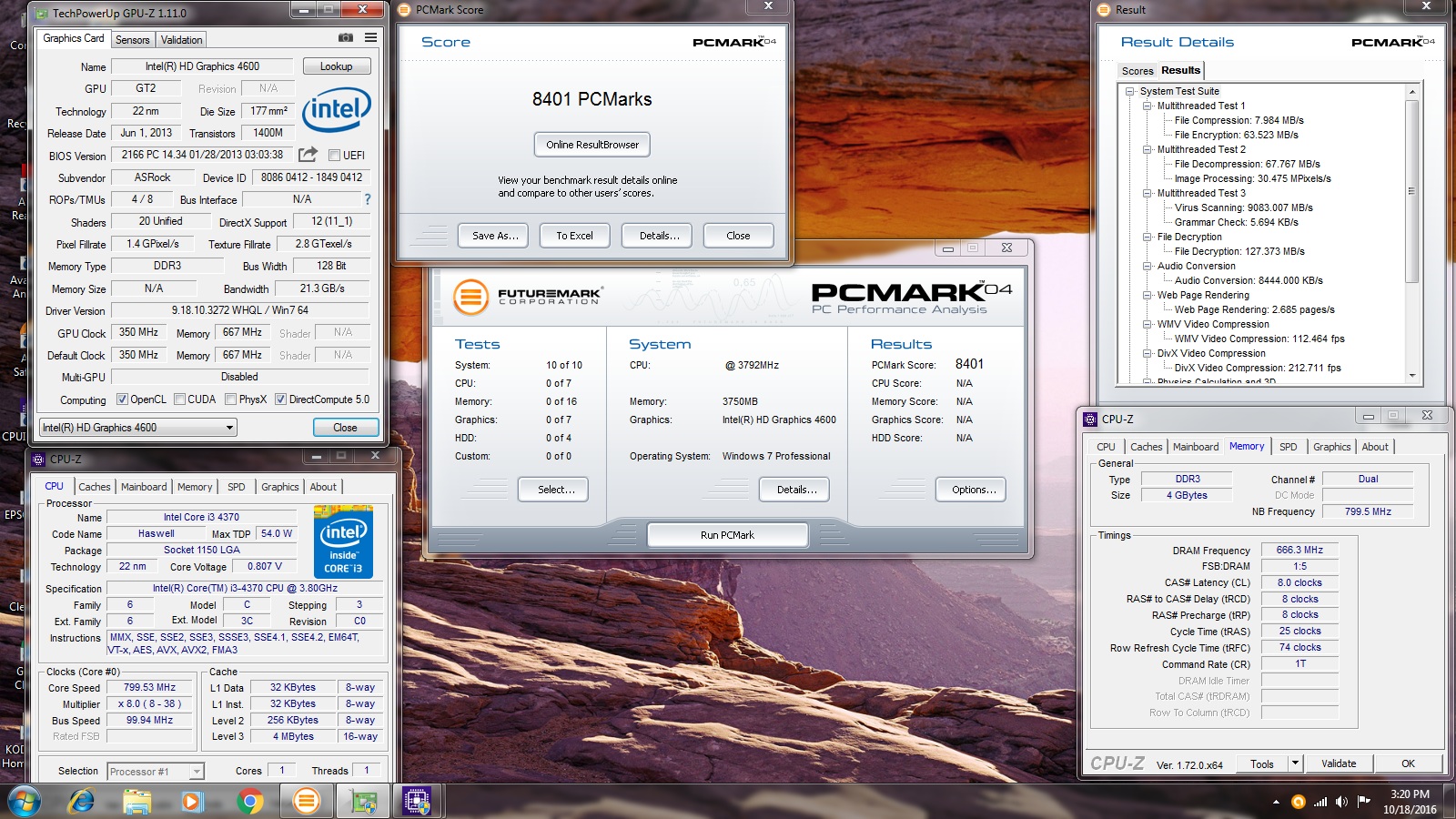
Task: Open the About tab in left CPU-Z window
Action: point(323,487)
